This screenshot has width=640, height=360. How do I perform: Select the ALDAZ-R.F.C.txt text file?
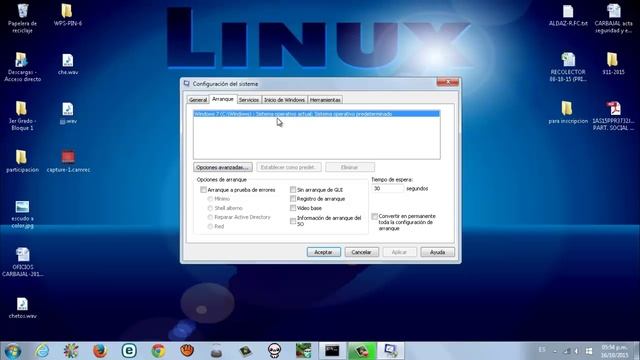[x=568, y=16]
